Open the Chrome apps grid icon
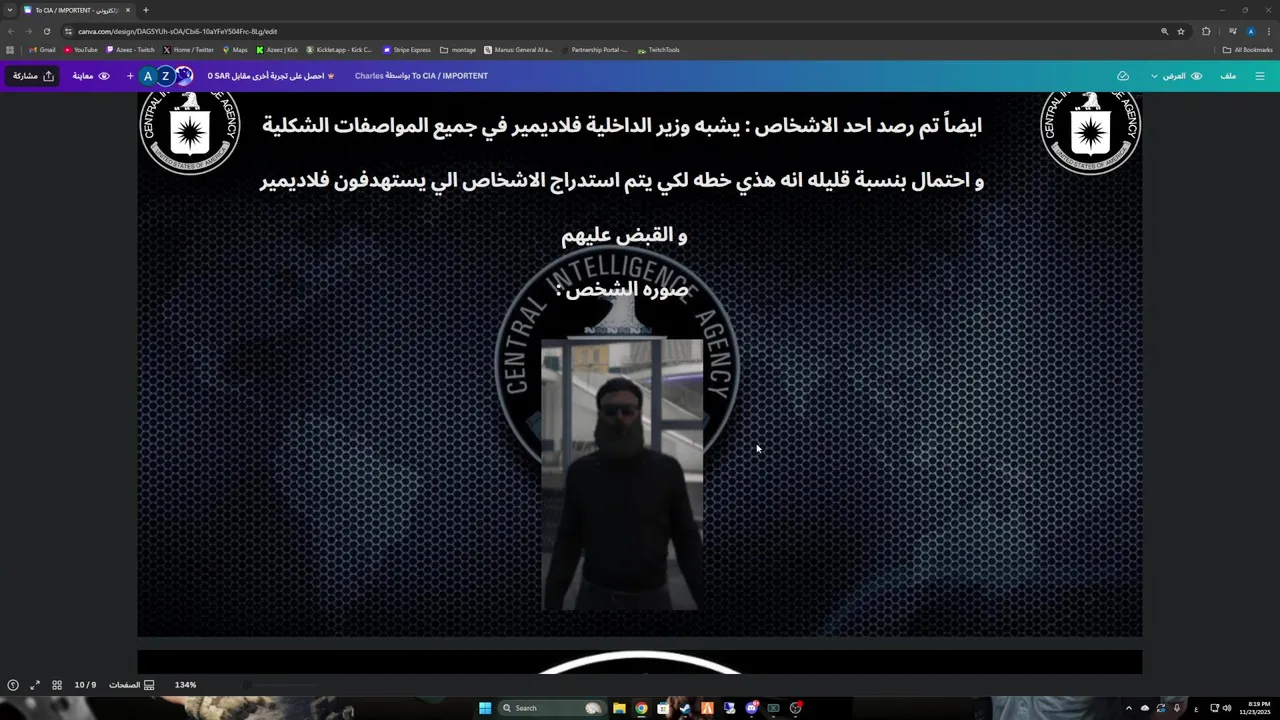 tap(10, 50)
